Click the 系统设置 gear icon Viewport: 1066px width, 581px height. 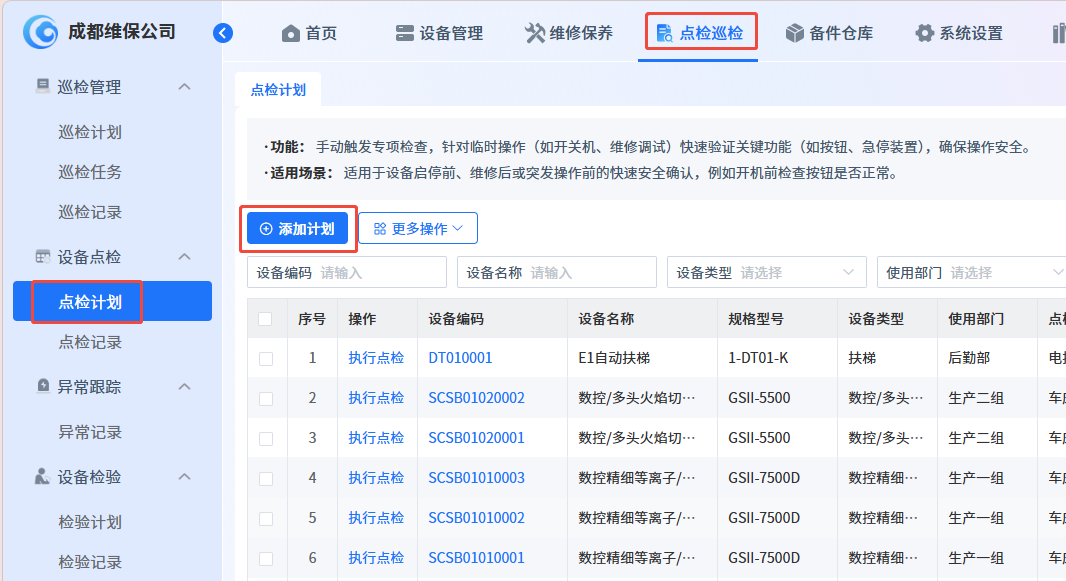point(925,33)
